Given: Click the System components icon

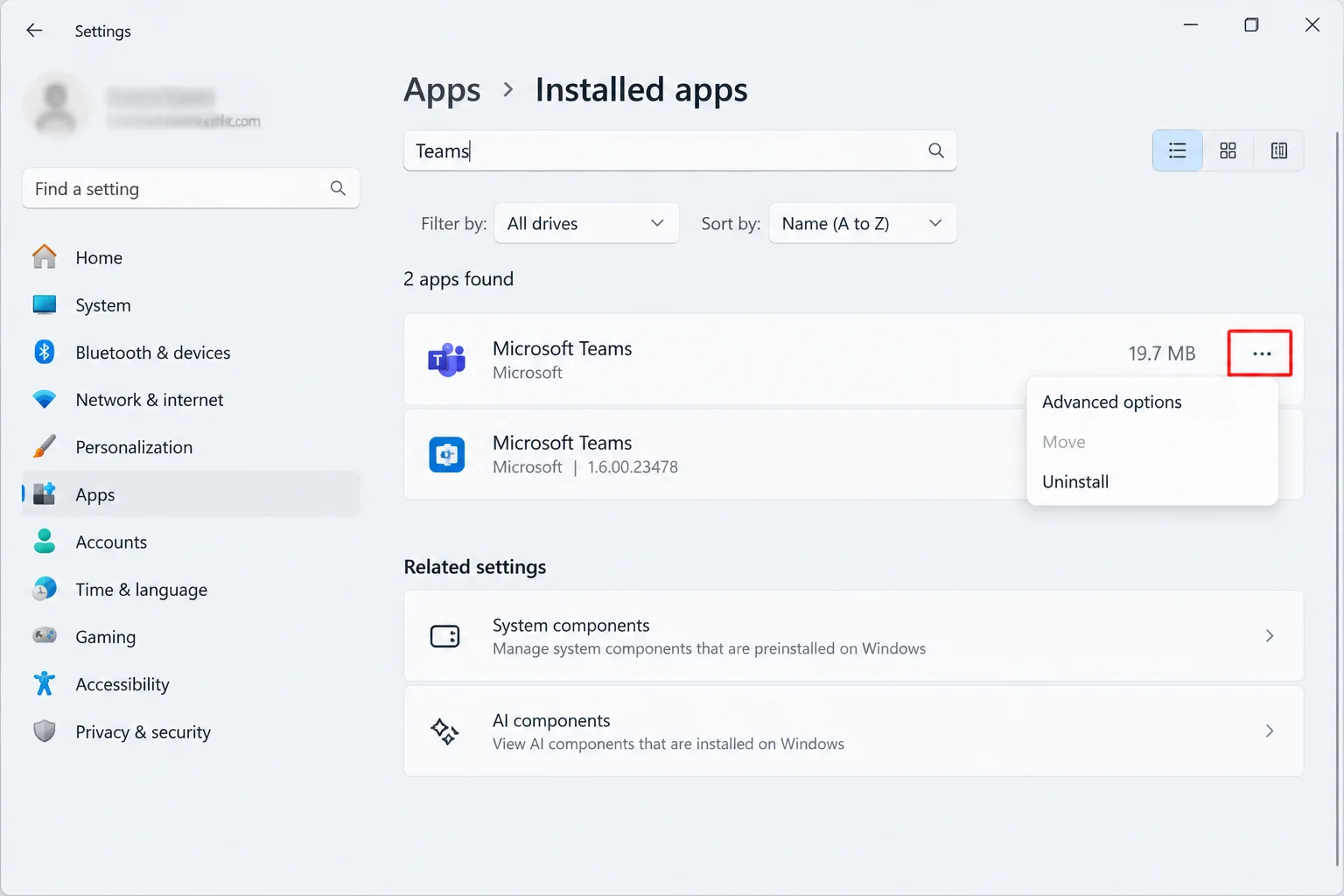Looking at the screenshot, I should coord(444,636).
